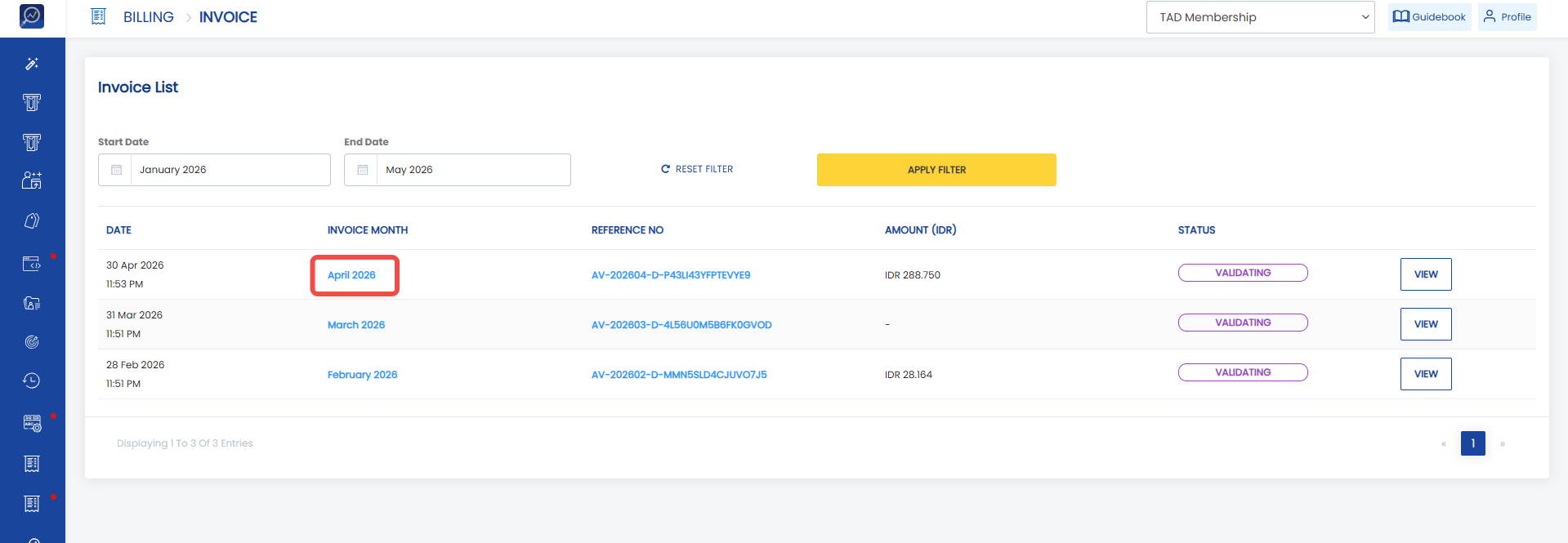Click the Invoice List heading

138,87
